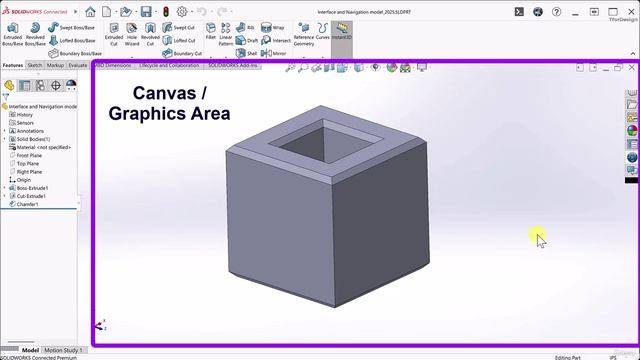This screenshot has width=640, height=360.
Task: Start the Revolved Cut tool
Action: click(x=150, y=34)
